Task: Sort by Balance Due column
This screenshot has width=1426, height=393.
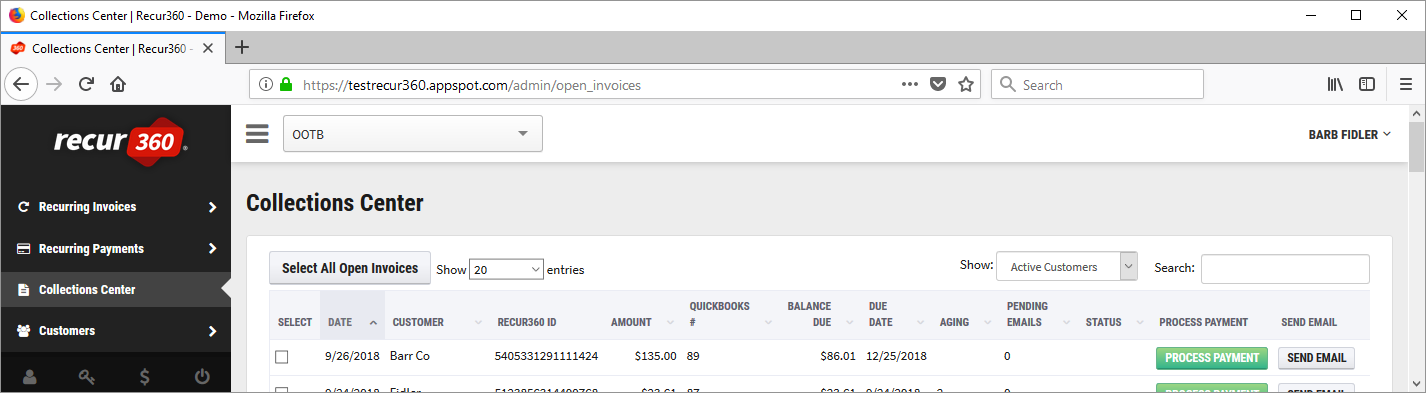Action: coord(820,315)
